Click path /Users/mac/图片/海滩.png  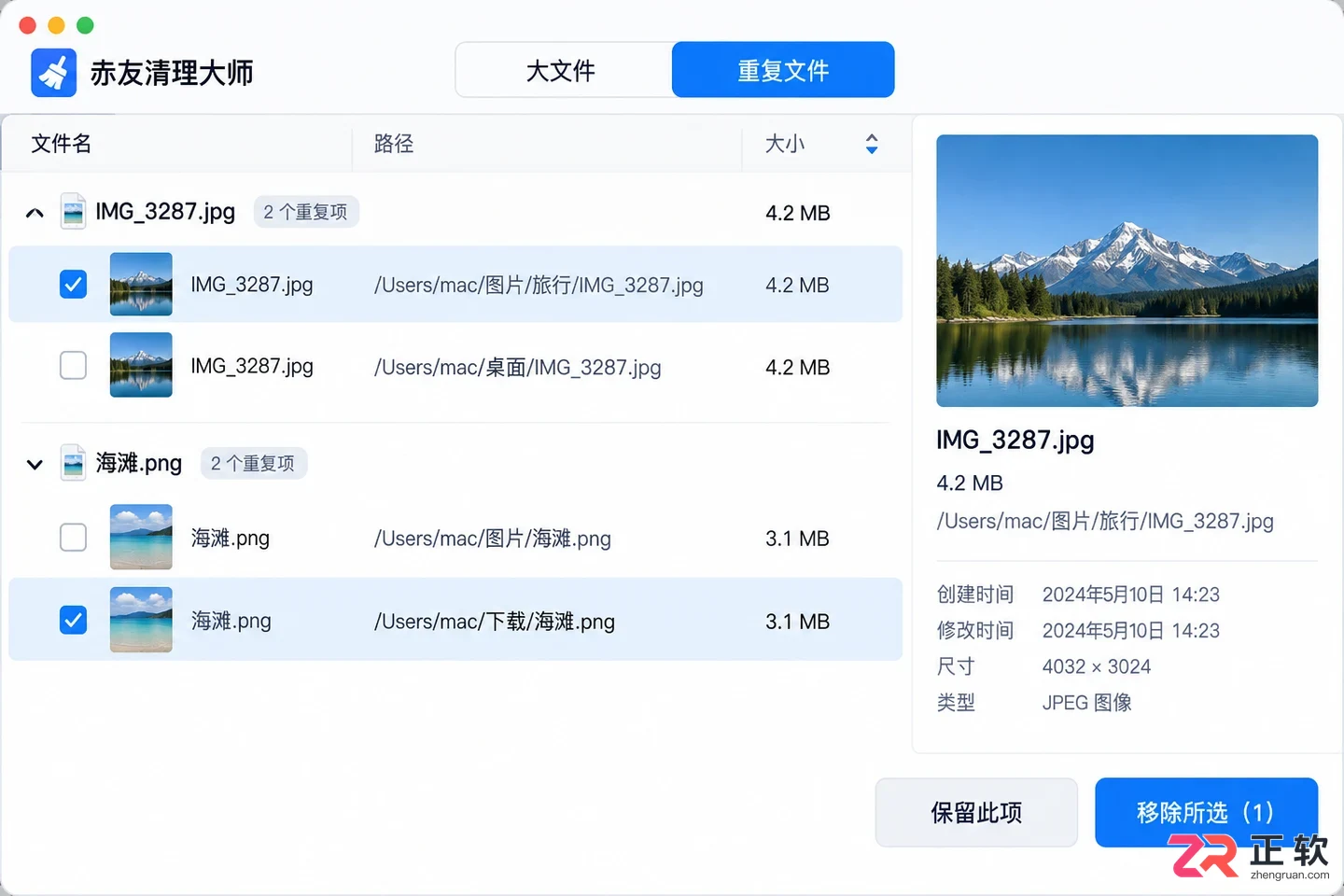(x=493, y=539)
